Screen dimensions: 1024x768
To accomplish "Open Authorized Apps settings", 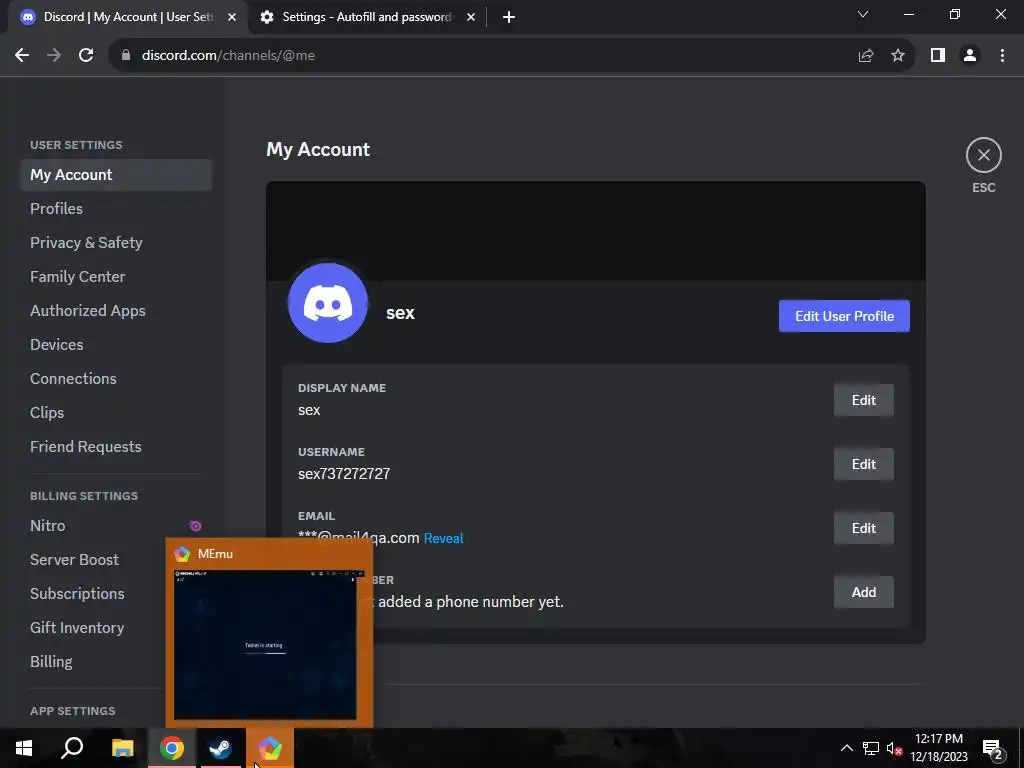I will (116, 311).
